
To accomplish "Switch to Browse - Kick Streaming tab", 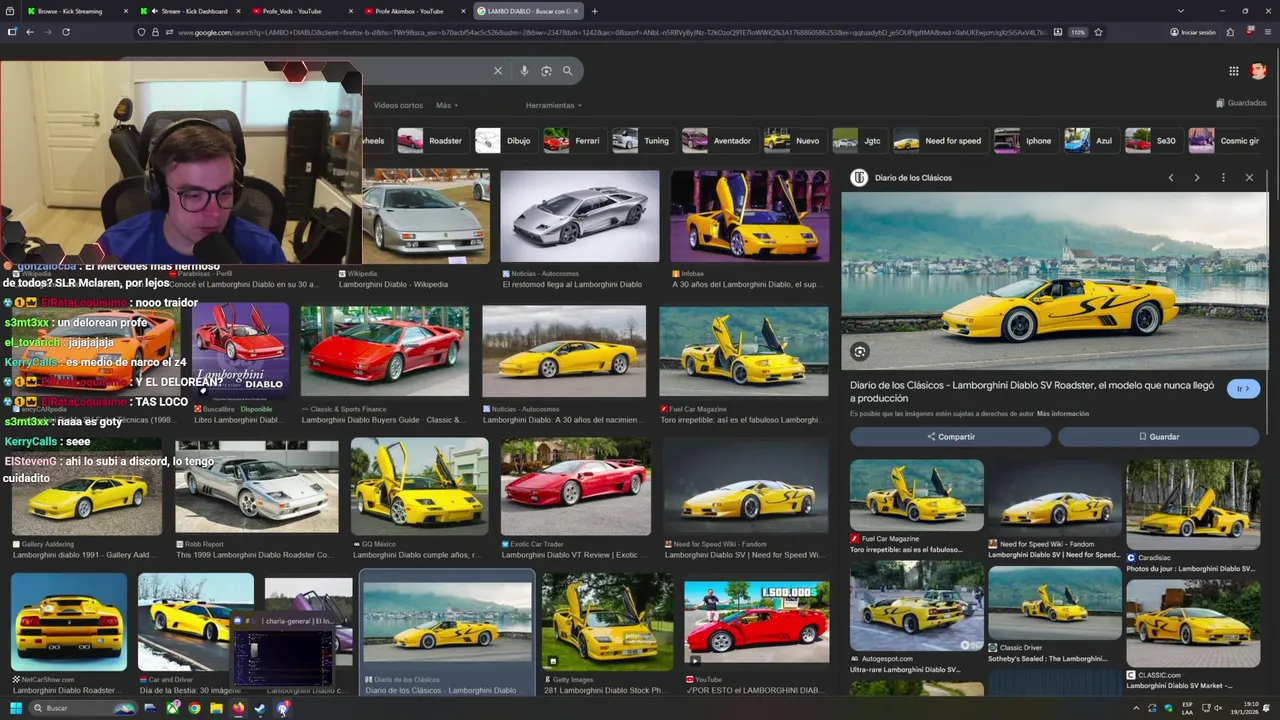I will 75,11.
